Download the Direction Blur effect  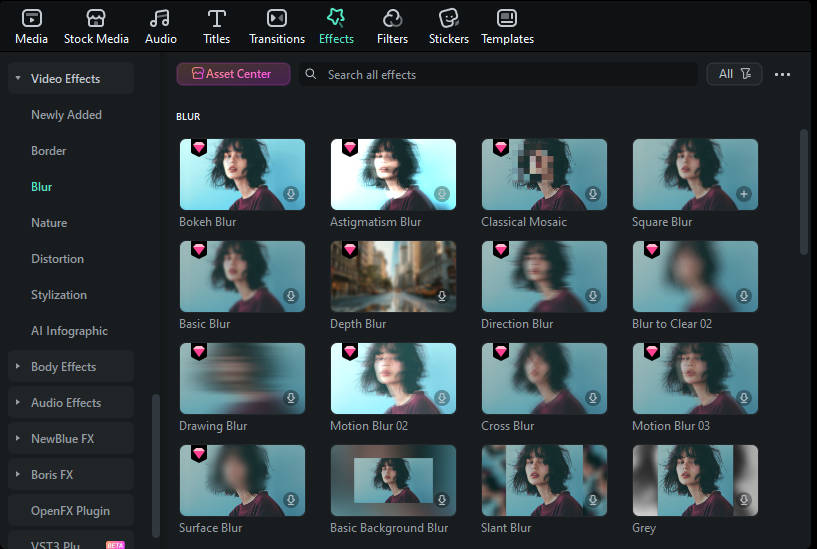point(593,296)
